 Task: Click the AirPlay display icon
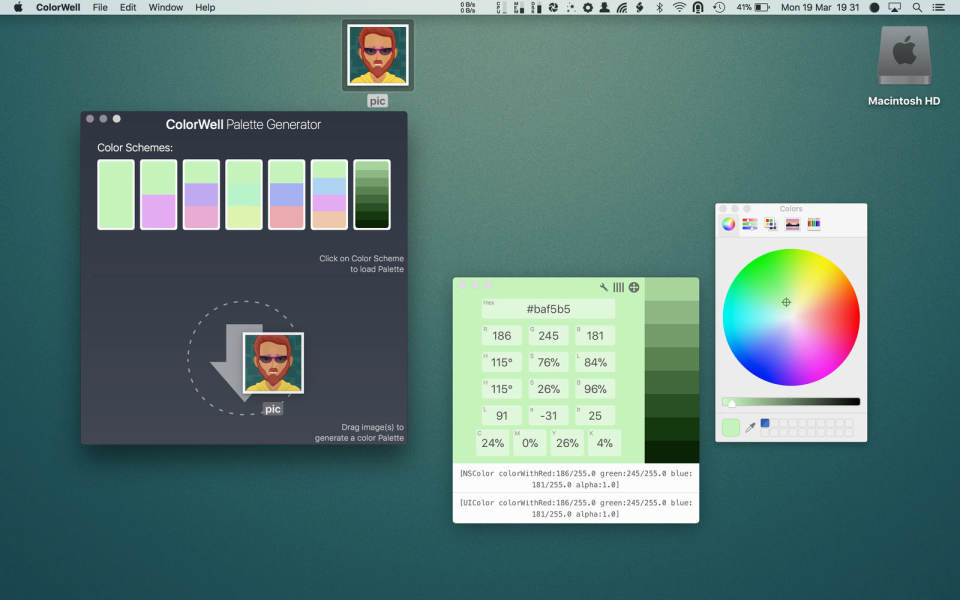click(x=894, y=7)
